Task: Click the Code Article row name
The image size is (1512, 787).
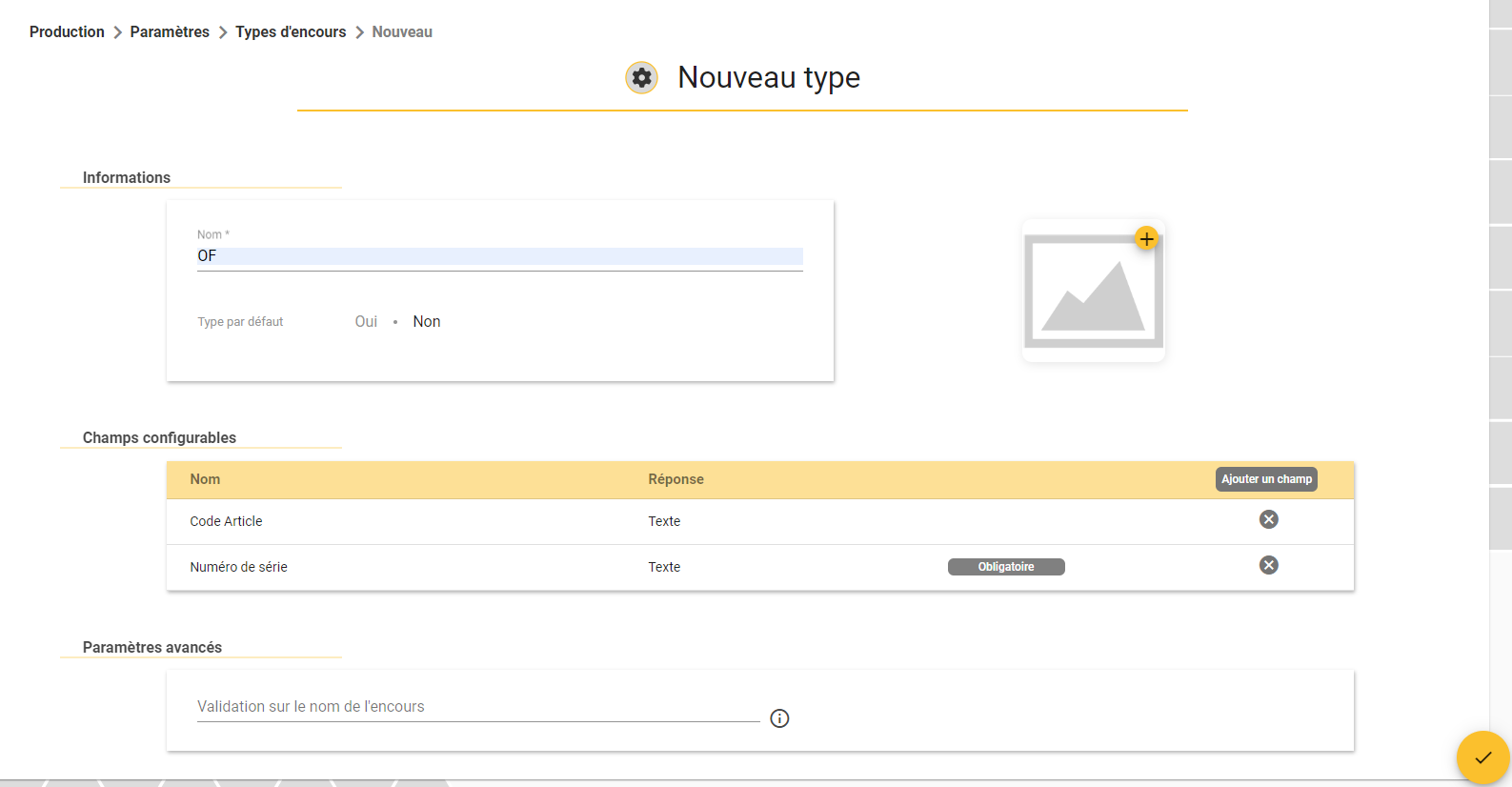Action: pyautogui.click(x=226, y=521)
